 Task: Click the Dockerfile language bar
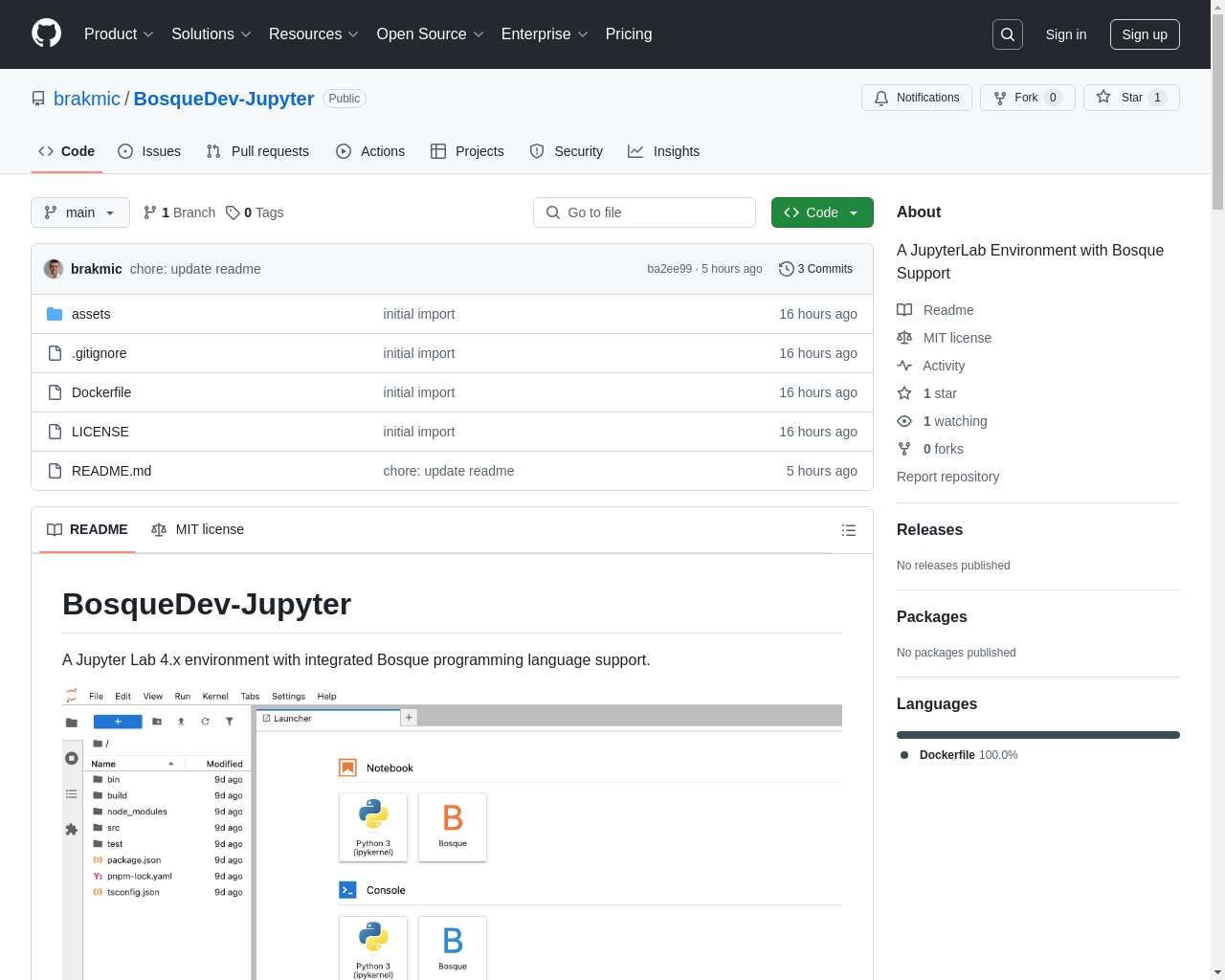[1038, 735]
